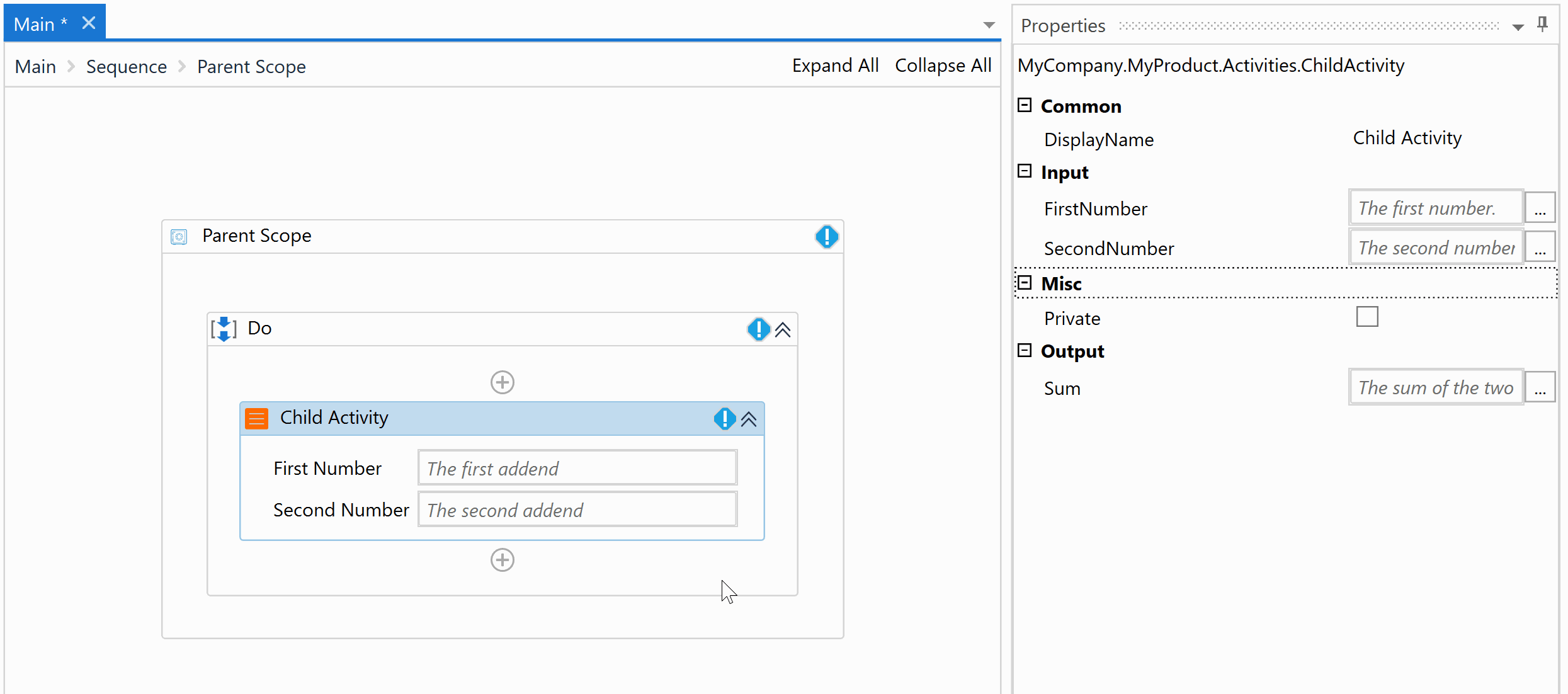Click Collapse All
The image size is (1568, 694).
coord(943,65)
